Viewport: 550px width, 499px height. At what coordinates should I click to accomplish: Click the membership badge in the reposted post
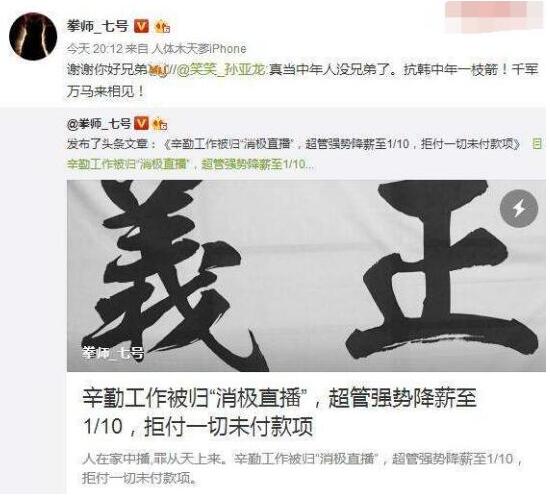(x=161, y=124)
